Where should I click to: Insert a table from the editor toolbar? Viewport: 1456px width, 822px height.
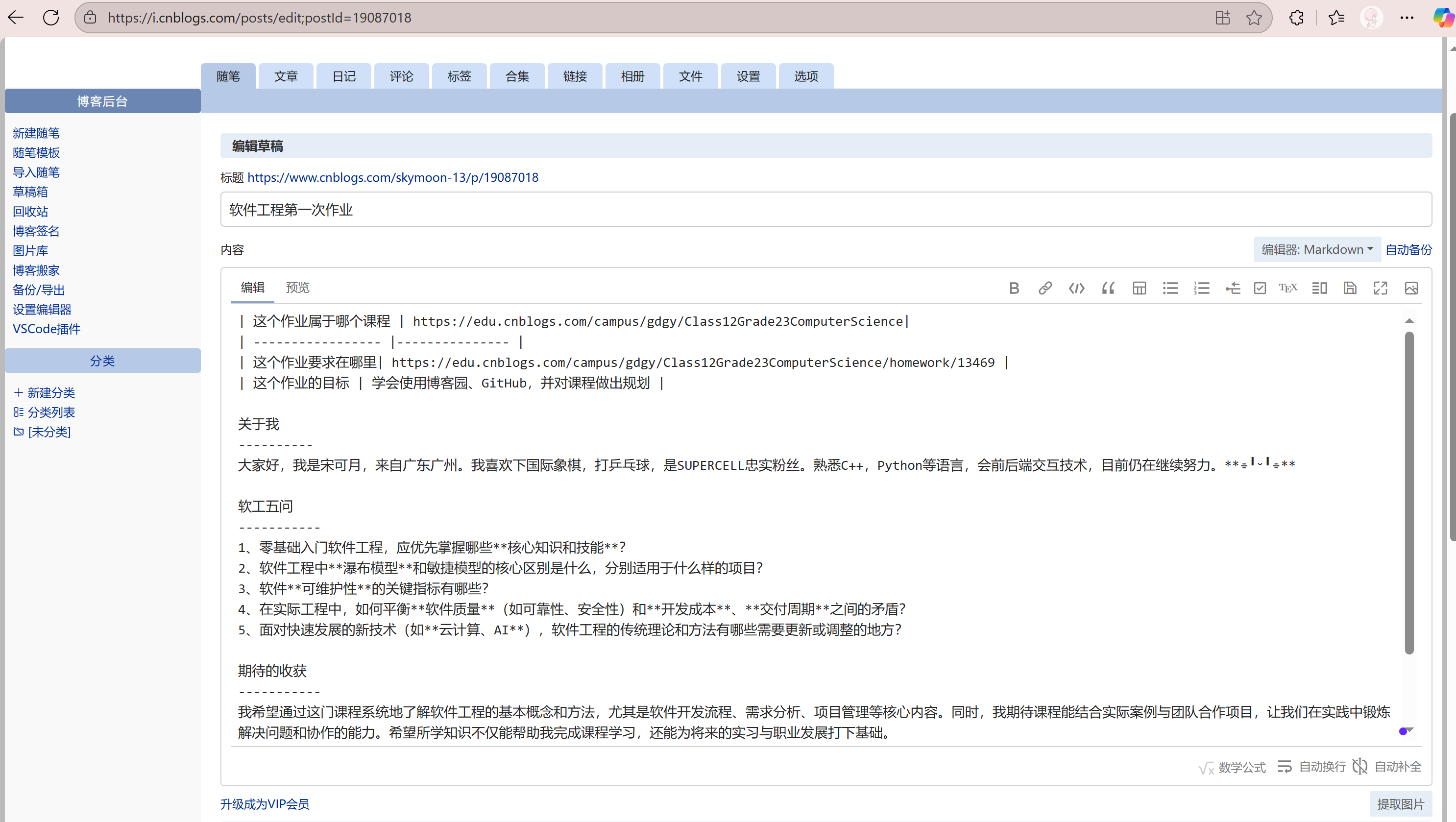pyautogui.click(x=1139, y=288)
